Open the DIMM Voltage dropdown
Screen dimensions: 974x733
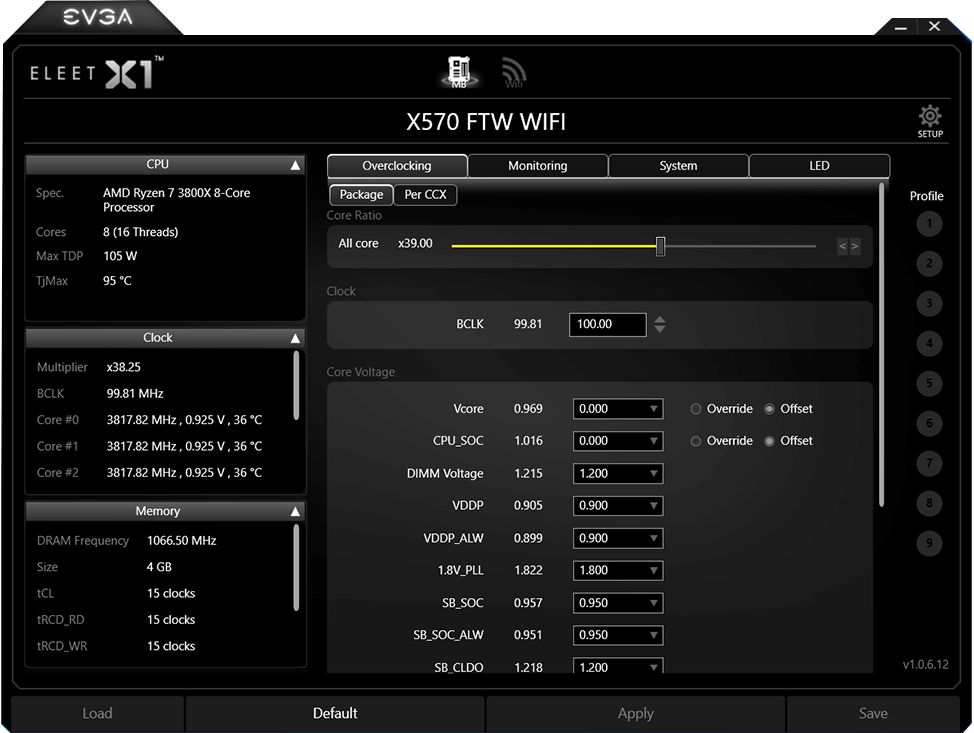[617, 474]
